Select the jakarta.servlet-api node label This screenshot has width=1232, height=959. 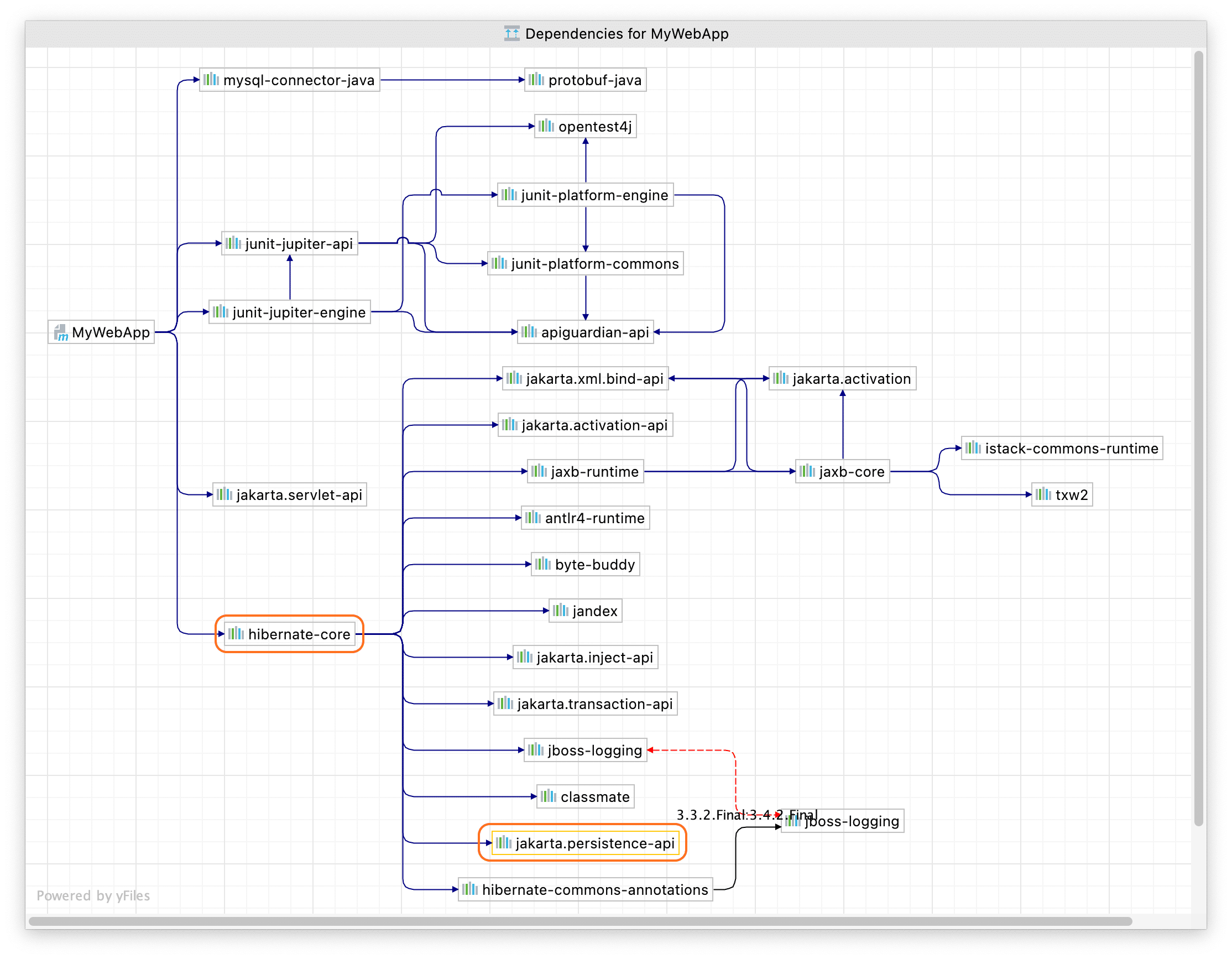pyautogui.click(x=299, y=495)
